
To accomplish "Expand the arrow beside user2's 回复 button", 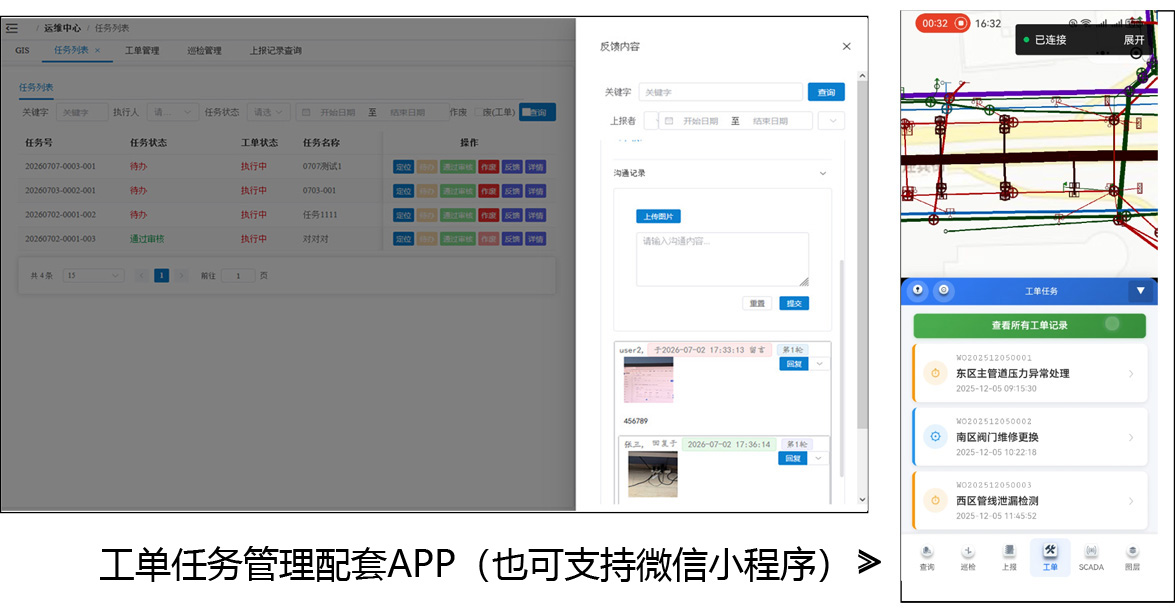I will 819,364.
